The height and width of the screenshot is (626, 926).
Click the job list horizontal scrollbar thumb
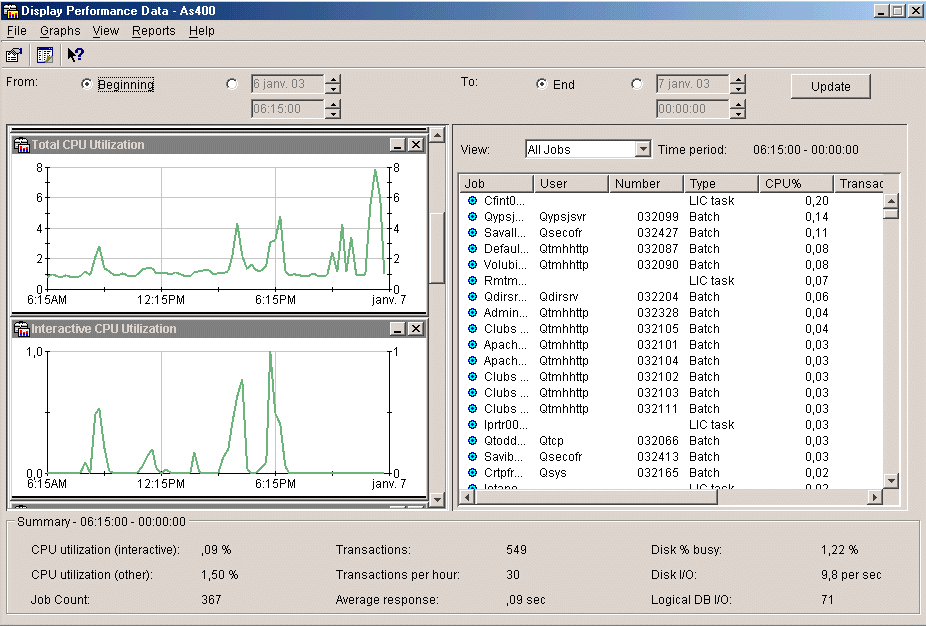pyautogui.click(x=596, y=497)
